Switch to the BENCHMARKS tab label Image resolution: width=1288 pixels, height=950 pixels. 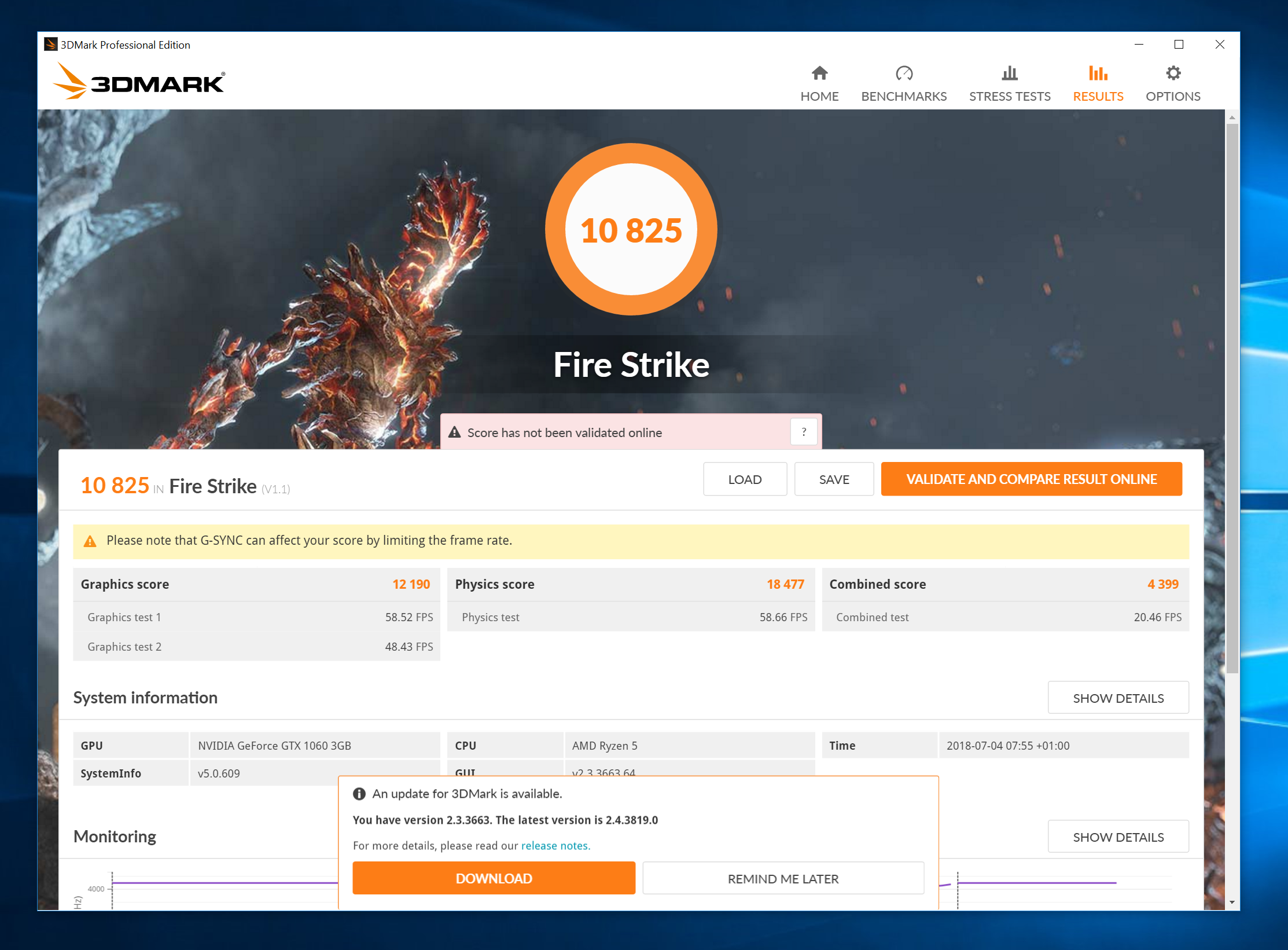click(x=904, y=97)
